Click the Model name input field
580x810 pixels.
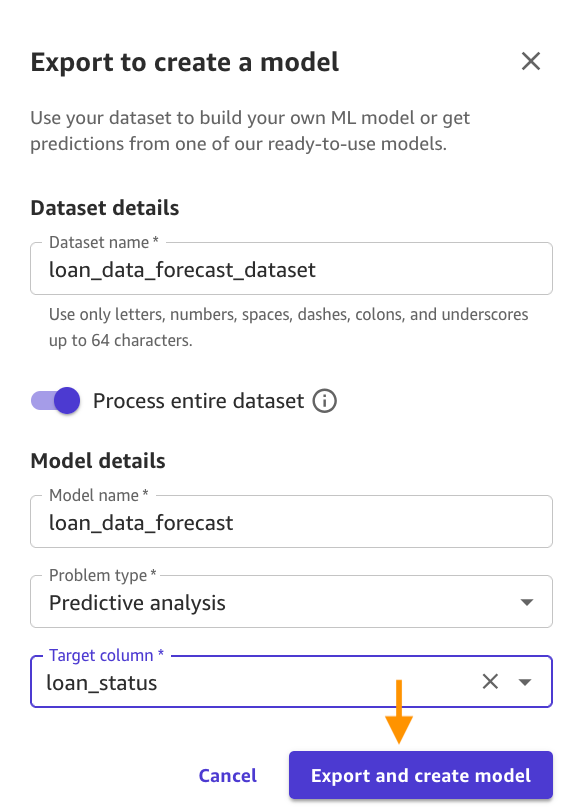291,522
